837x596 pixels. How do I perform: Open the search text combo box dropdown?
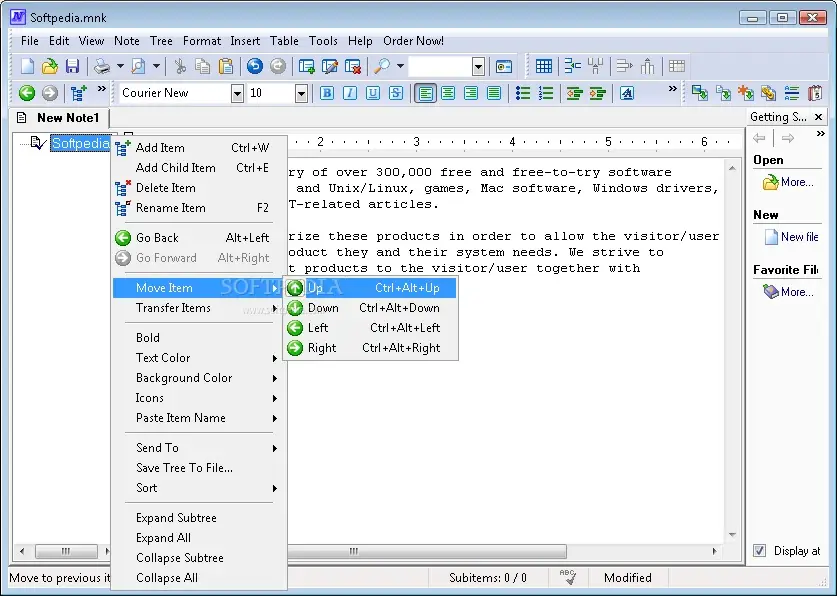point(478,67)
